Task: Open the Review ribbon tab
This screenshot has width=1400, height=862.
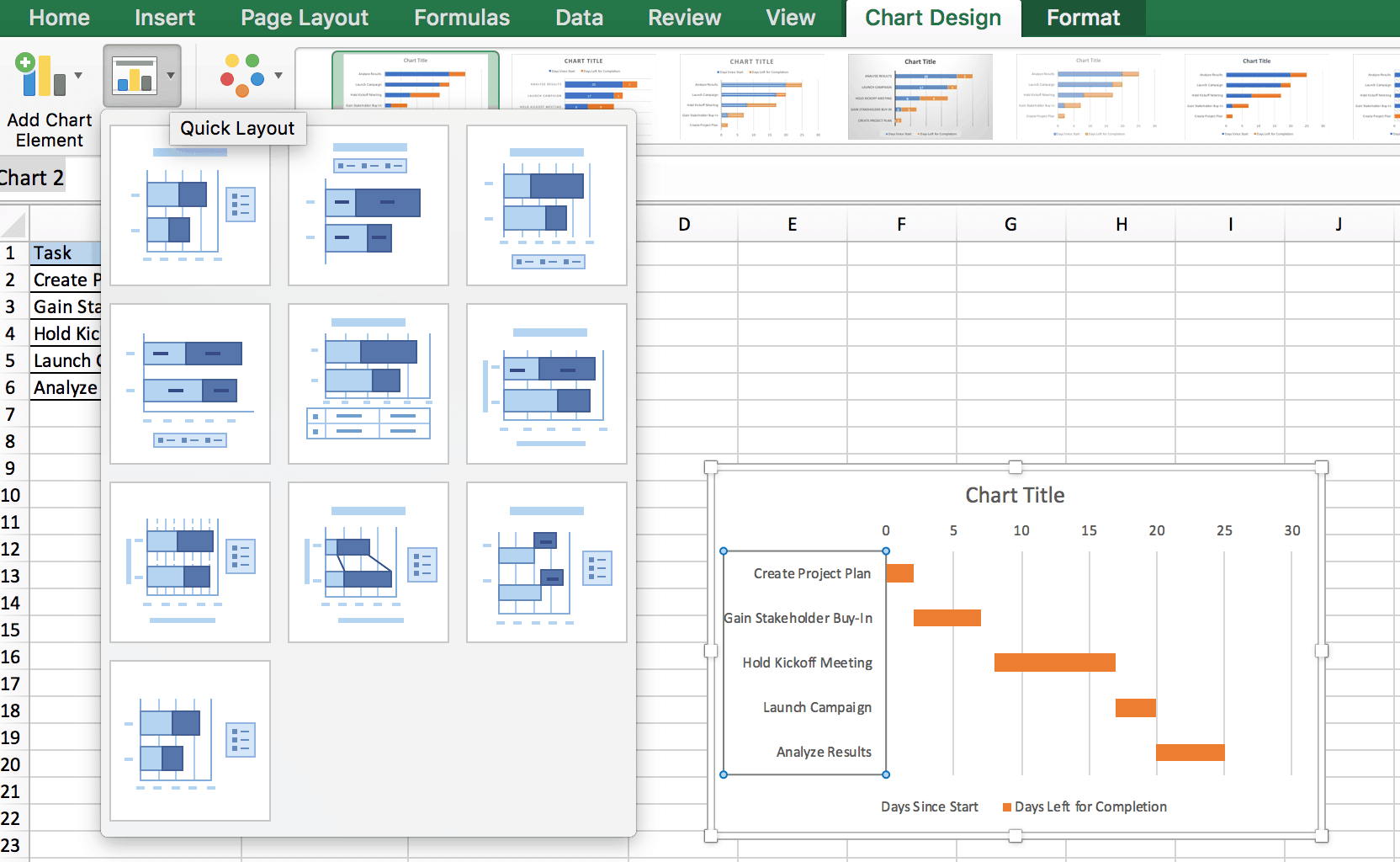Action: (x=684, y=17)
